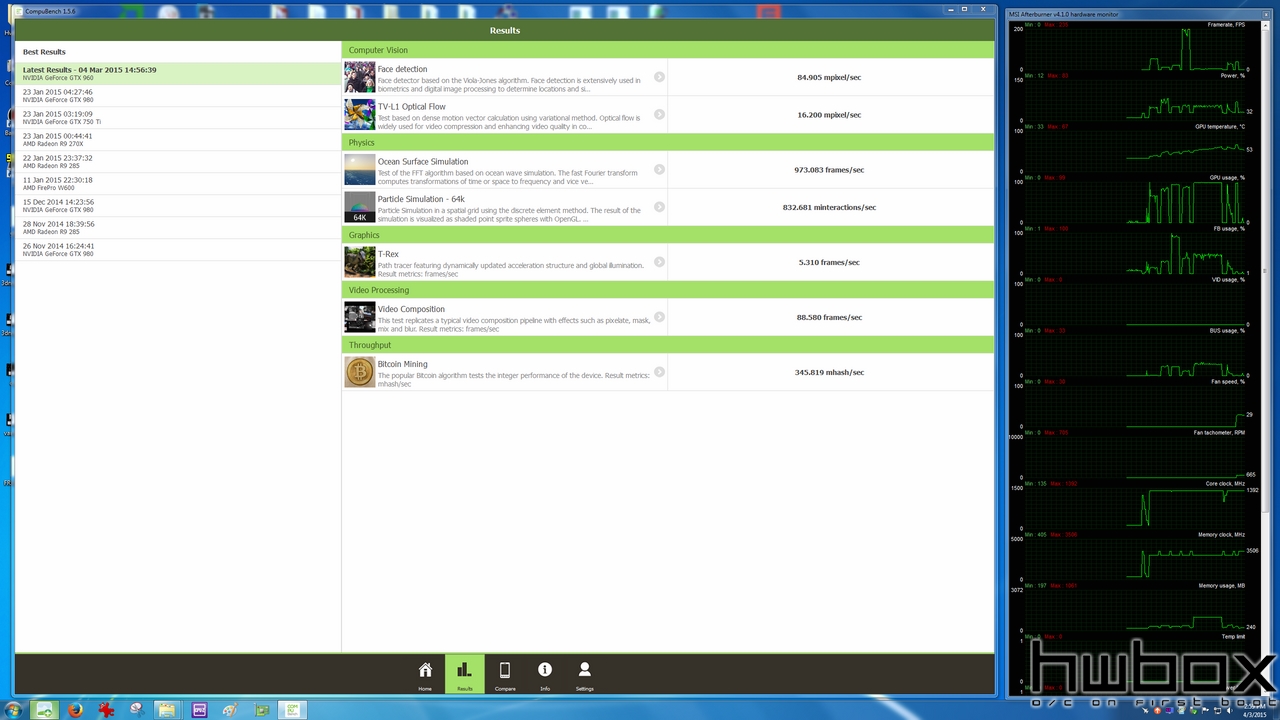Open the file explorer taskbar icon
The width and height of the screenshot is (1280, 720).
point(167,710)
